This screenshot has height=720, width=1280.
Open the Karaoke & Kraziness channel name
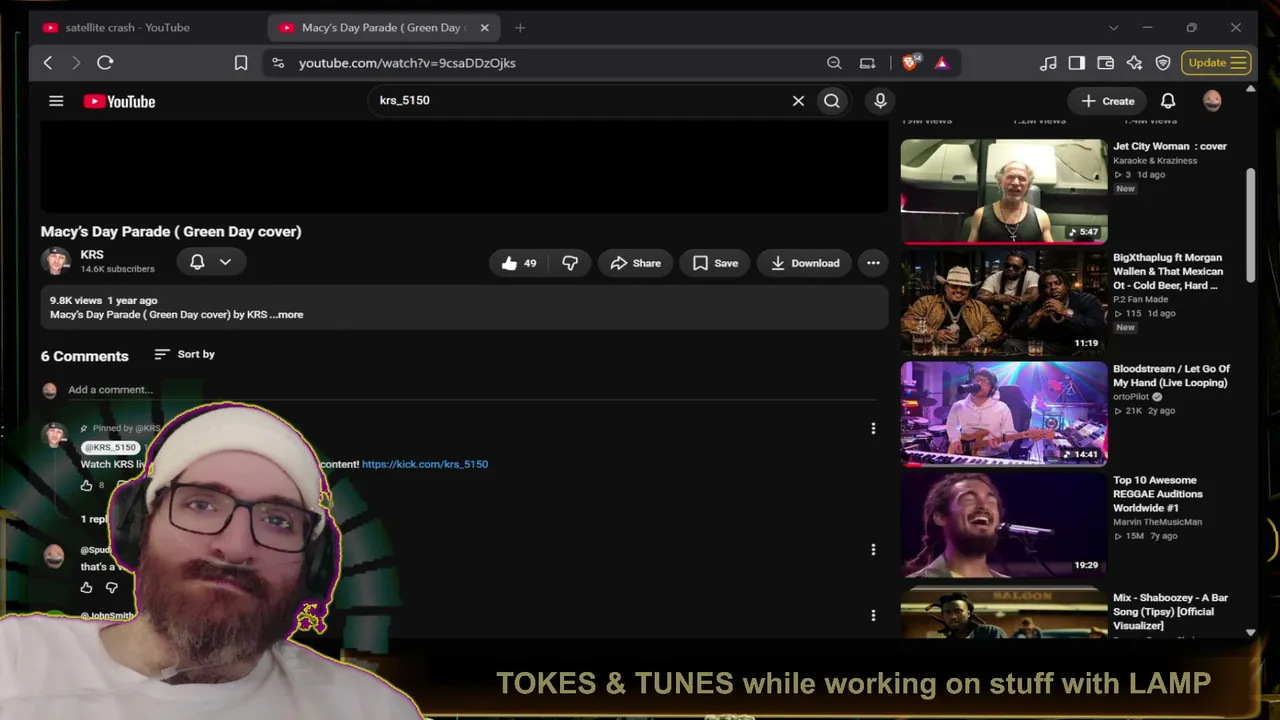point(1156,160)
